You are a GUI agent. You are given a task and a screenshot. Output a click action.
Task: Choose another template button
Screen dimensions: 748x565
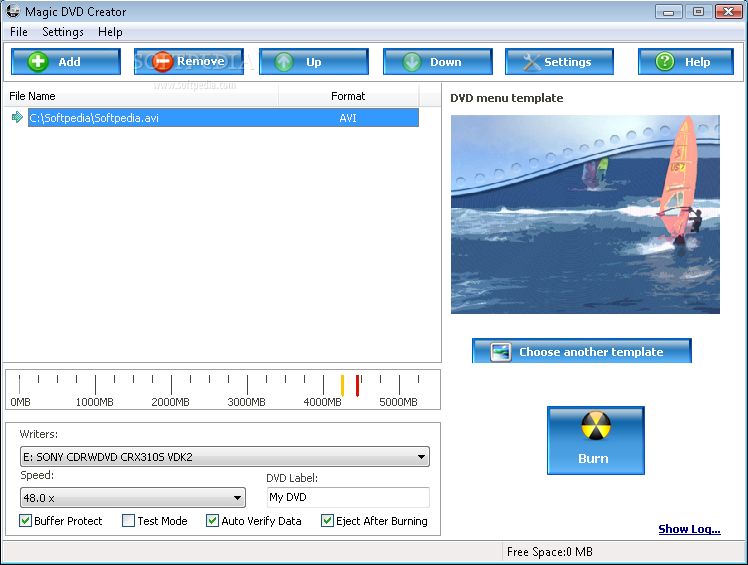click(582, 351)
